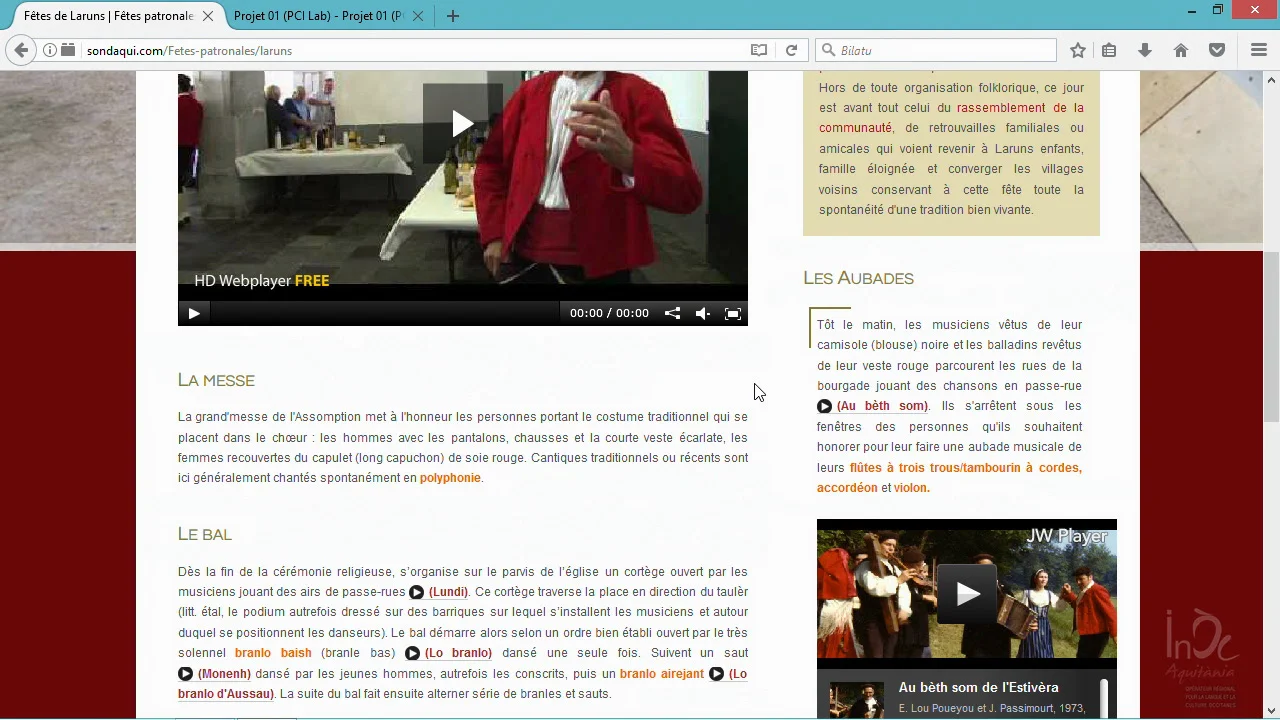Play the (Monenh) audio sample
Image resolution: width=1280 pixels, height=720 pixels.
click(185, 674)
